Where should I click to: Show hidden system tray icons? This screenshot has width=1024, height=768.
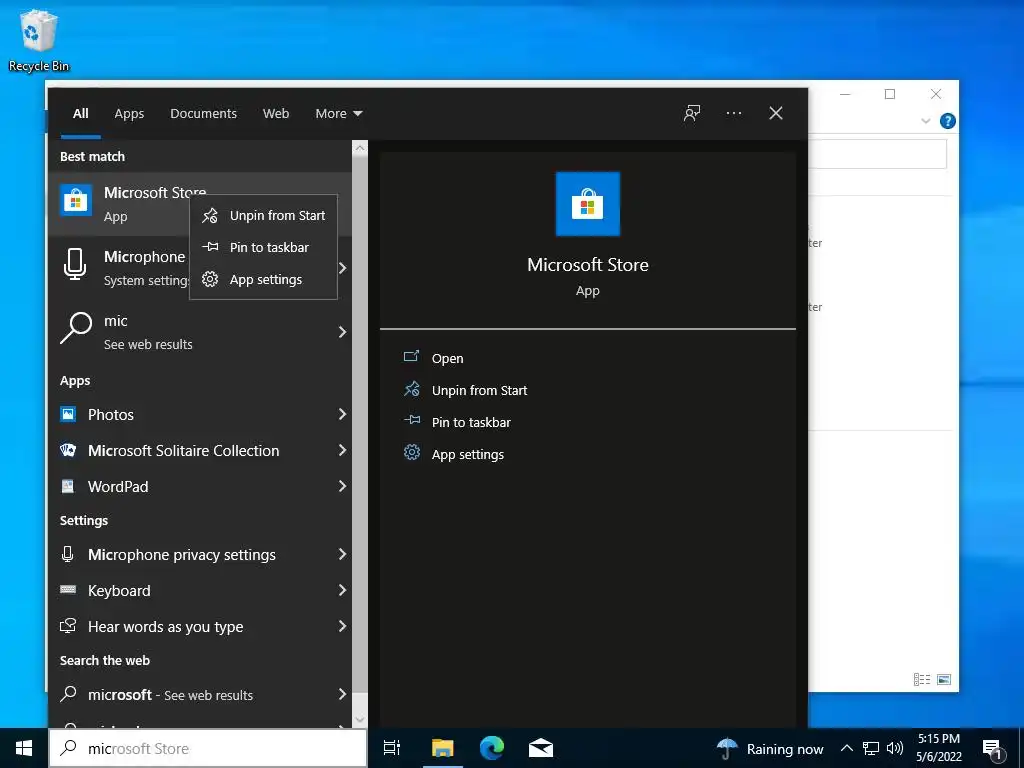846,748
